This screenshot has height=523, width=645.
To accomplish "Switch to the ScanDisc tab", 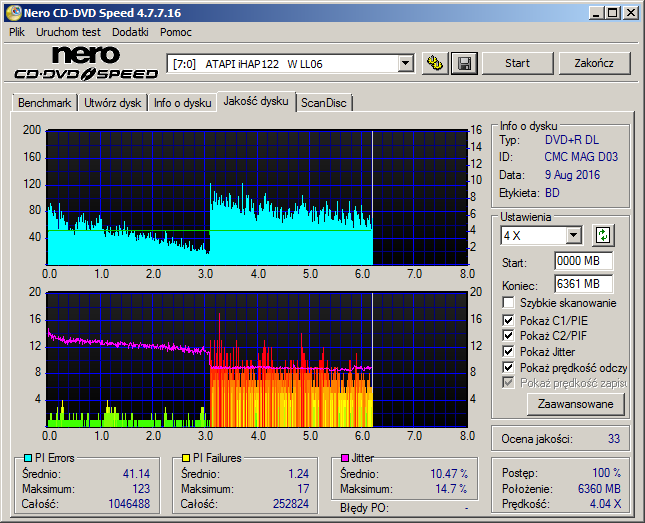I will pyautogui.click(x=324, y=102).
